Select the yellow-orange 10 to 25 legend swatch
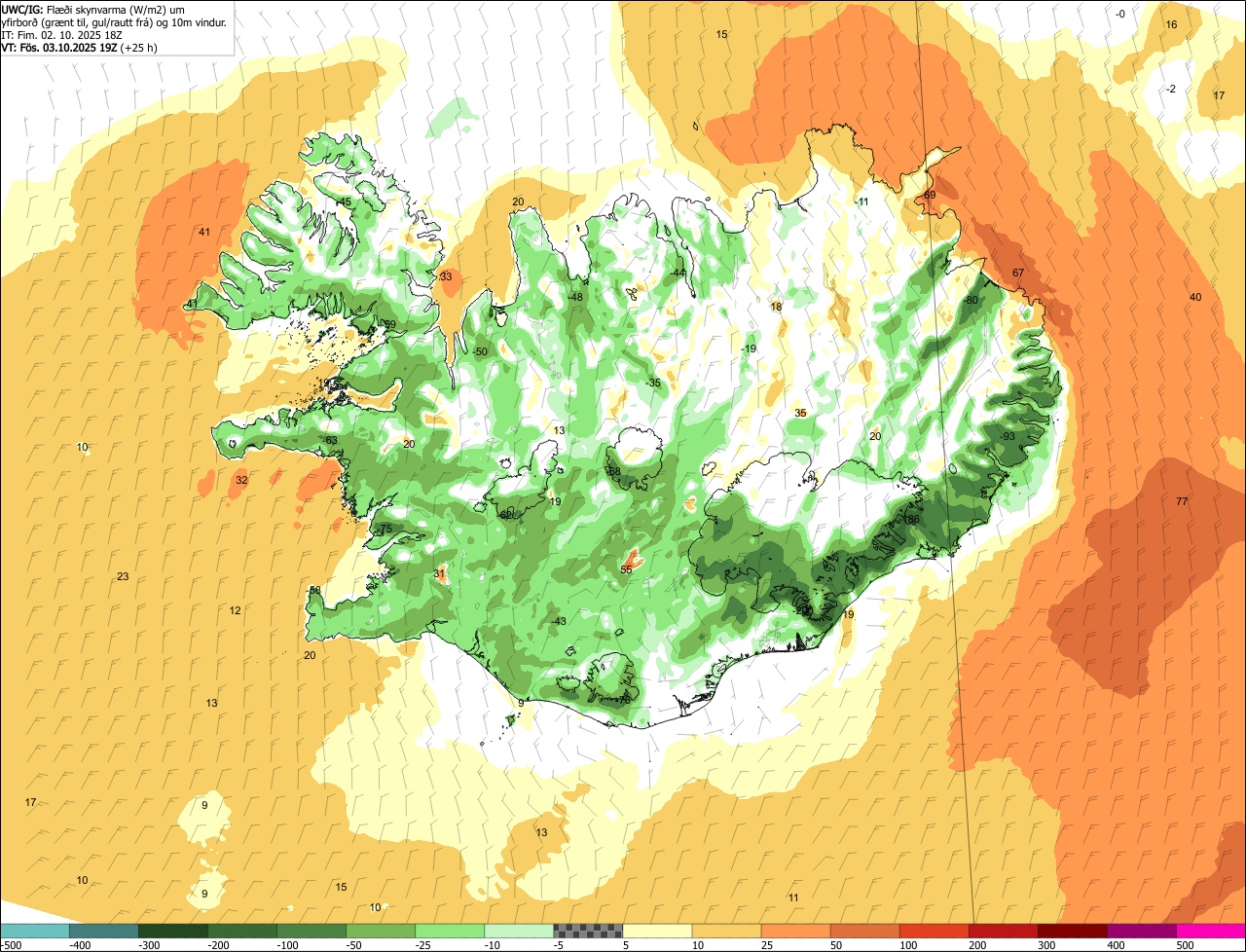 point(726,932)
